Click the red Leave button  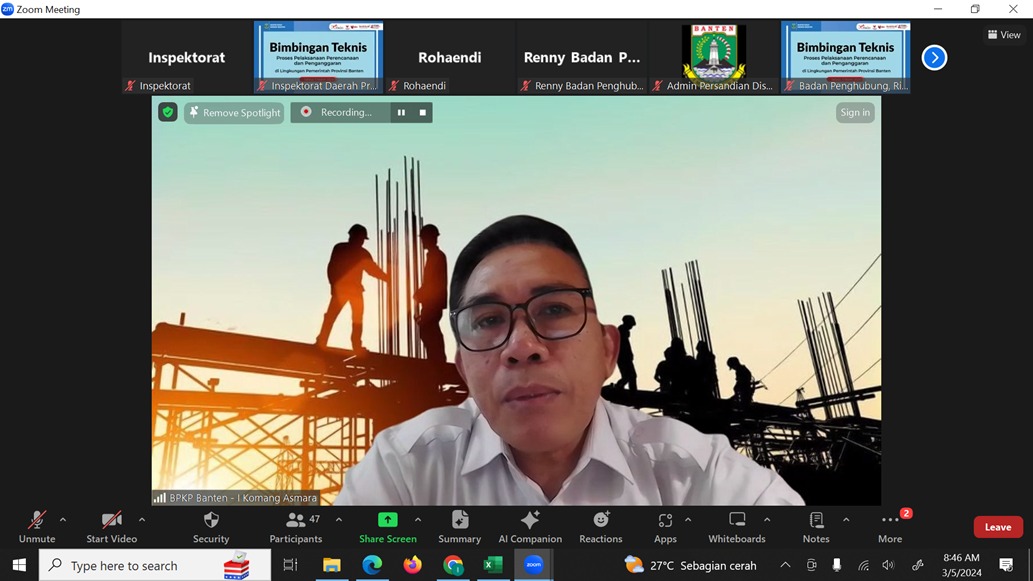pos(997,527)
